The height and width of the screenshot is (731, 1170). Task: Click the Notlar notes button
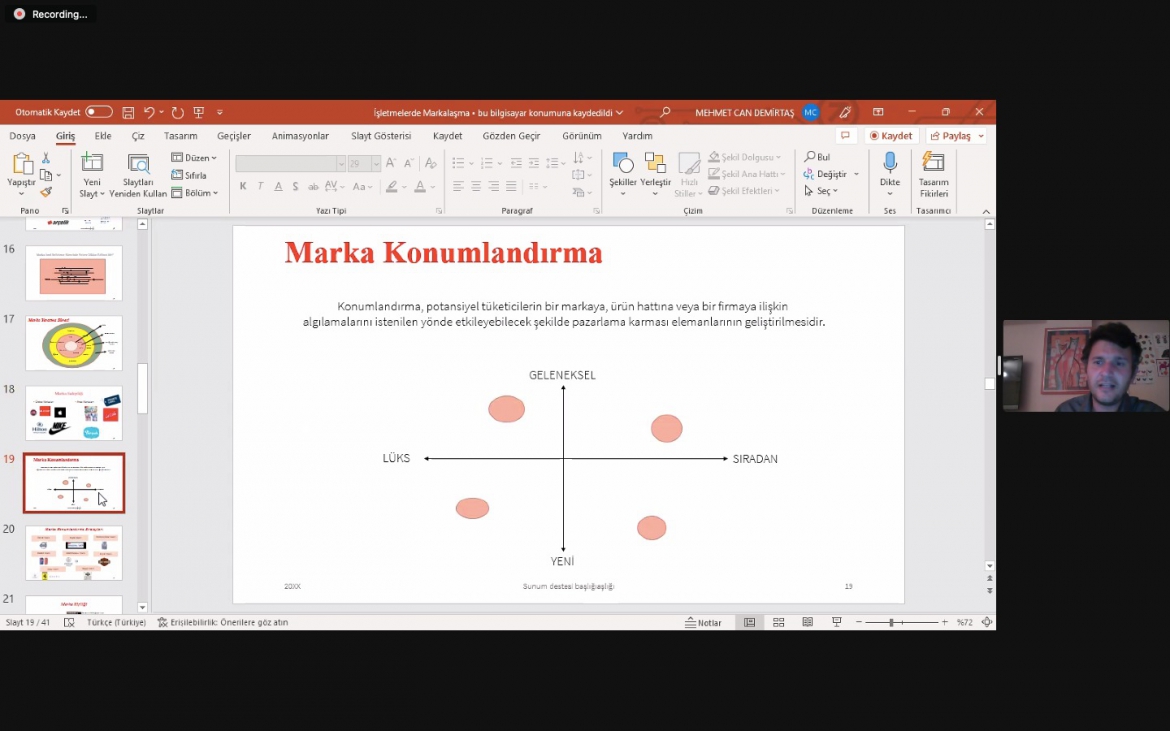tap(703, 622)
